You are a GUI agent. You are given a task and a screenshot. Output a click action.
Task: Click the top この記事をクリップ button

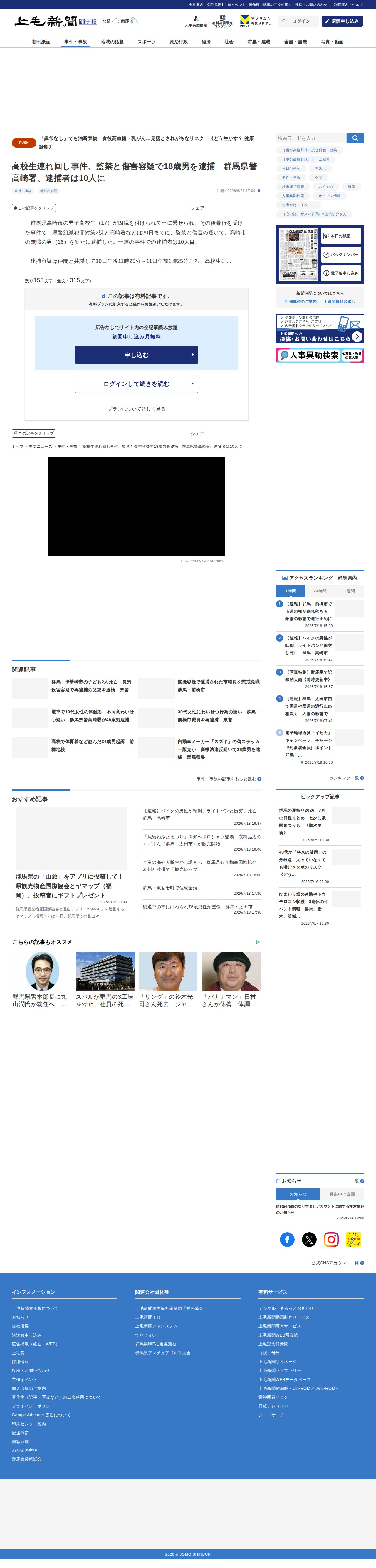pos(34,208)
